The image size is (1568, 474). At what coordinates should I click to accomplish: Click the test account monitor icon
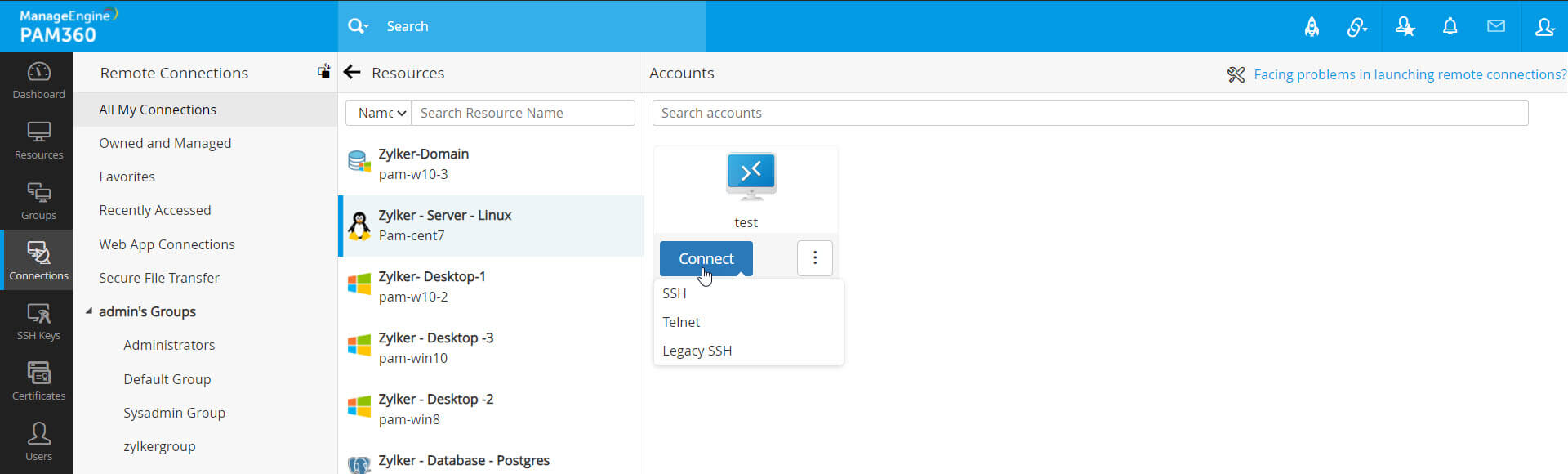[751, 177]
